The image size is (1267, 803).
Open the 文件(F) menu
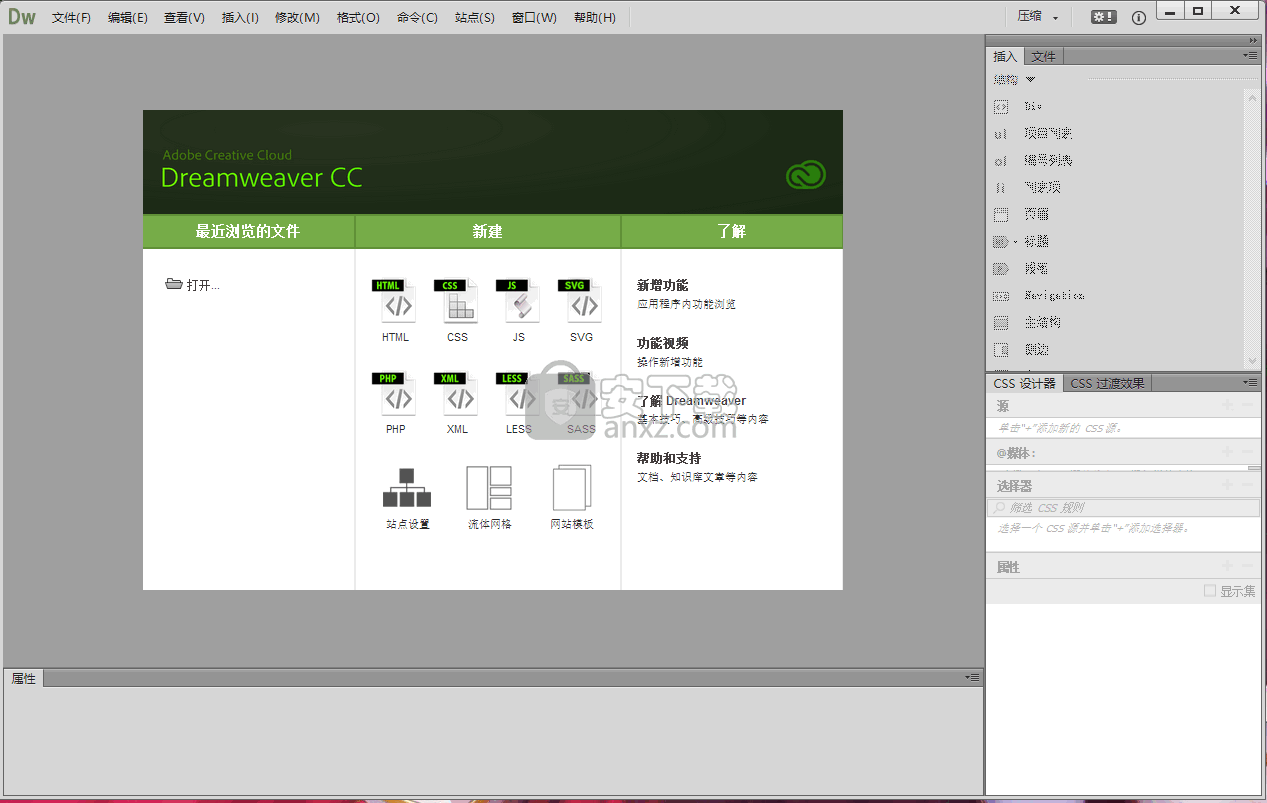coord(71,18)
